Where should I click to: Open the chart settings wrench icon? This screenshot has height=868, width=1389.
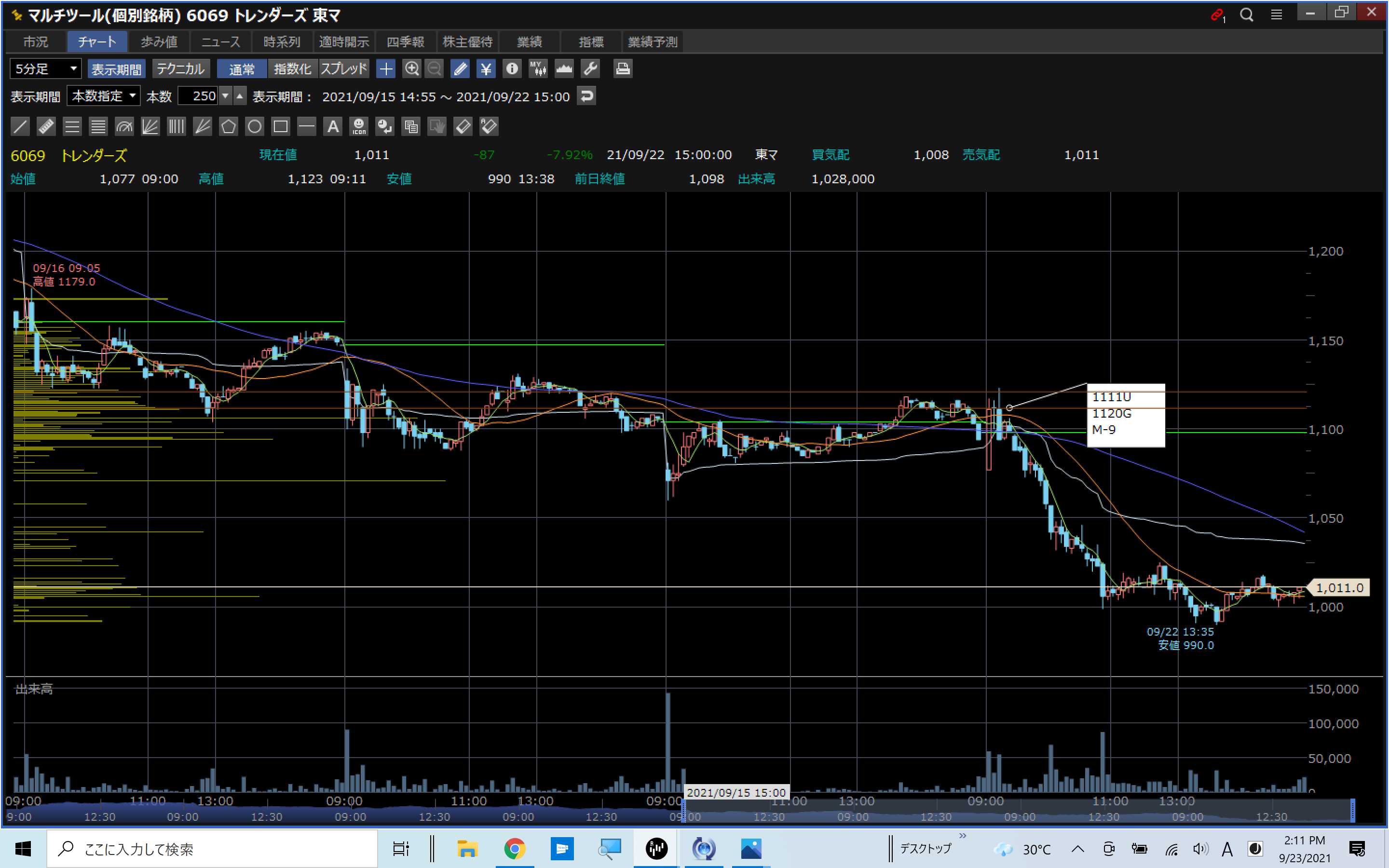tap(590, 69)
